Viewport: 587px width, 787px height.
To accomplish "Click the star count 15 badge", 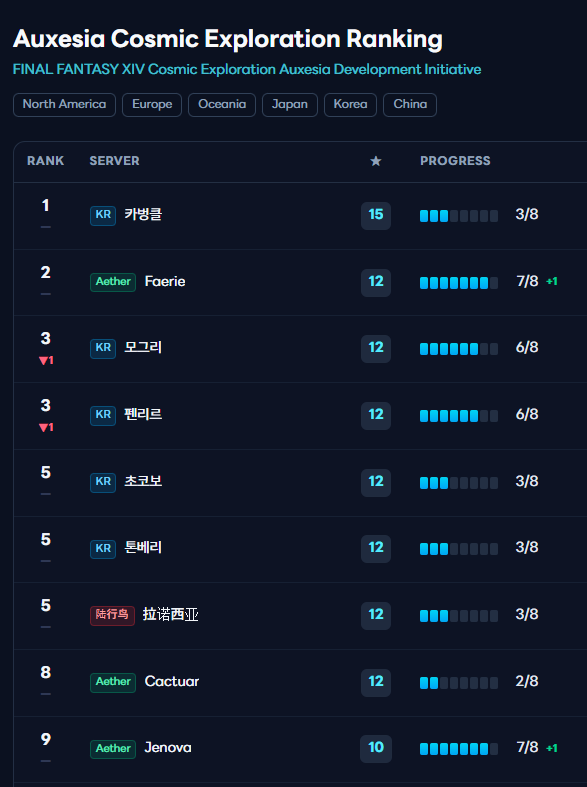I will click(376, 215).
